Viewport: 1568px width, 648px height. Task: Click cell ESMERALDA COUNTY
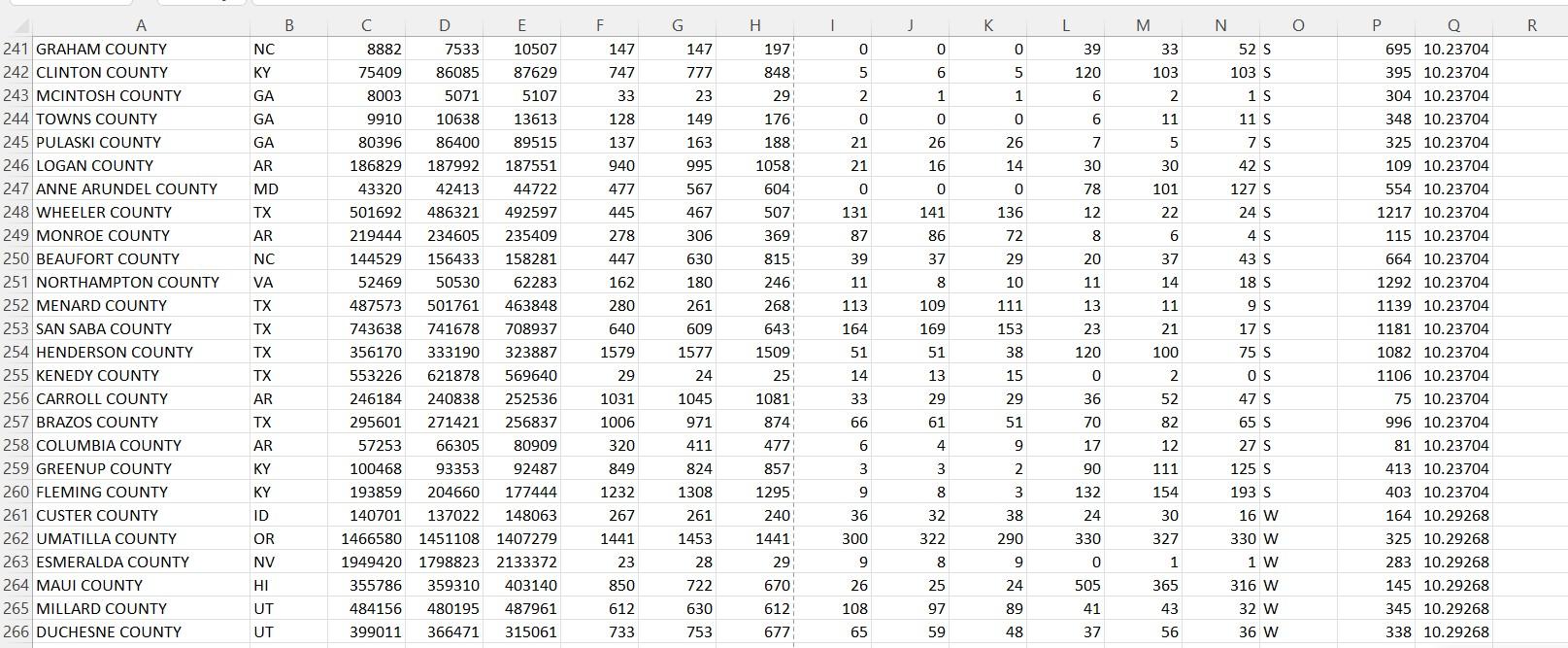click(x=141, y=562)
